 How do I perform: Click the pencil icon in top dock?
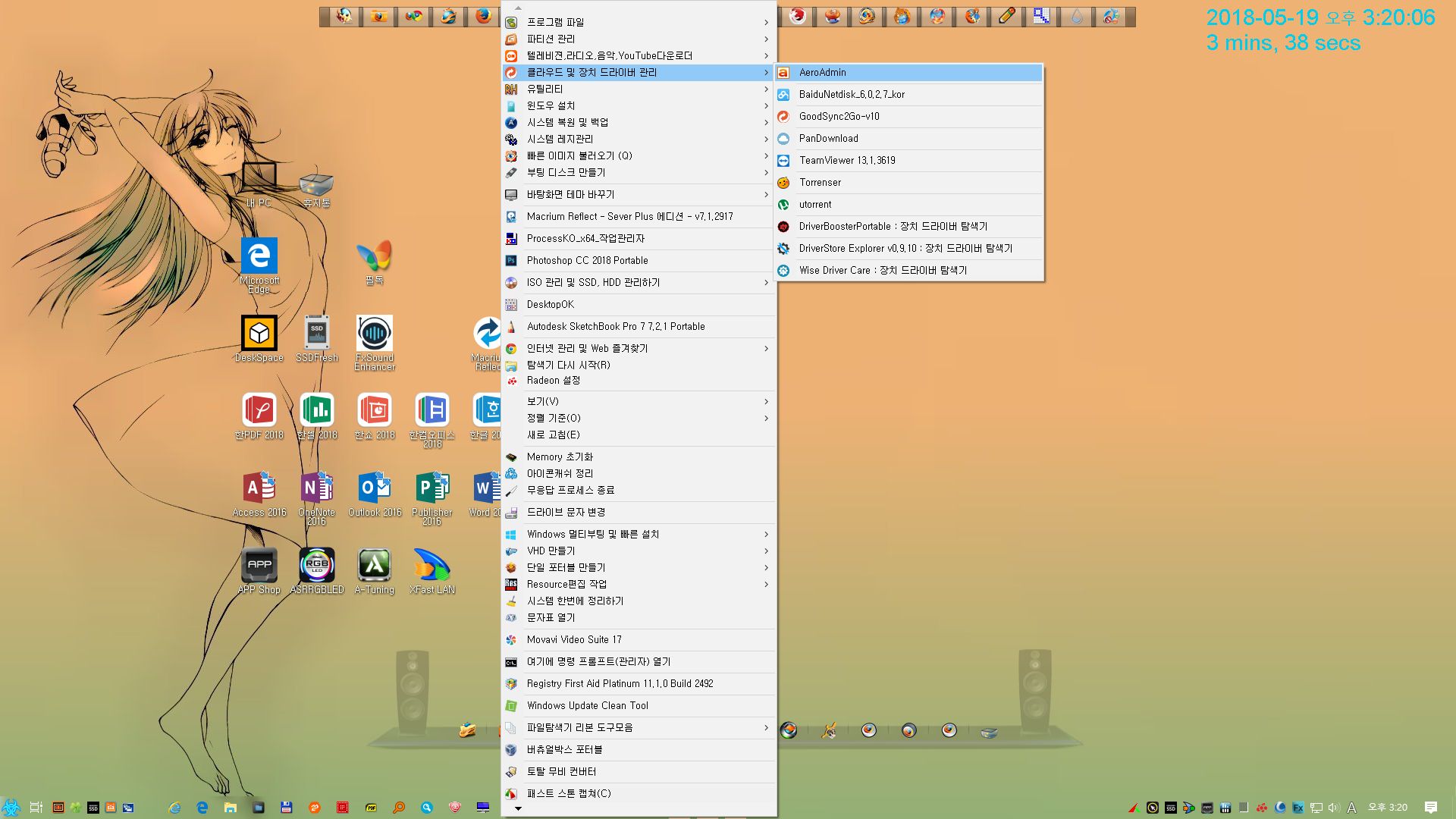1006,16
